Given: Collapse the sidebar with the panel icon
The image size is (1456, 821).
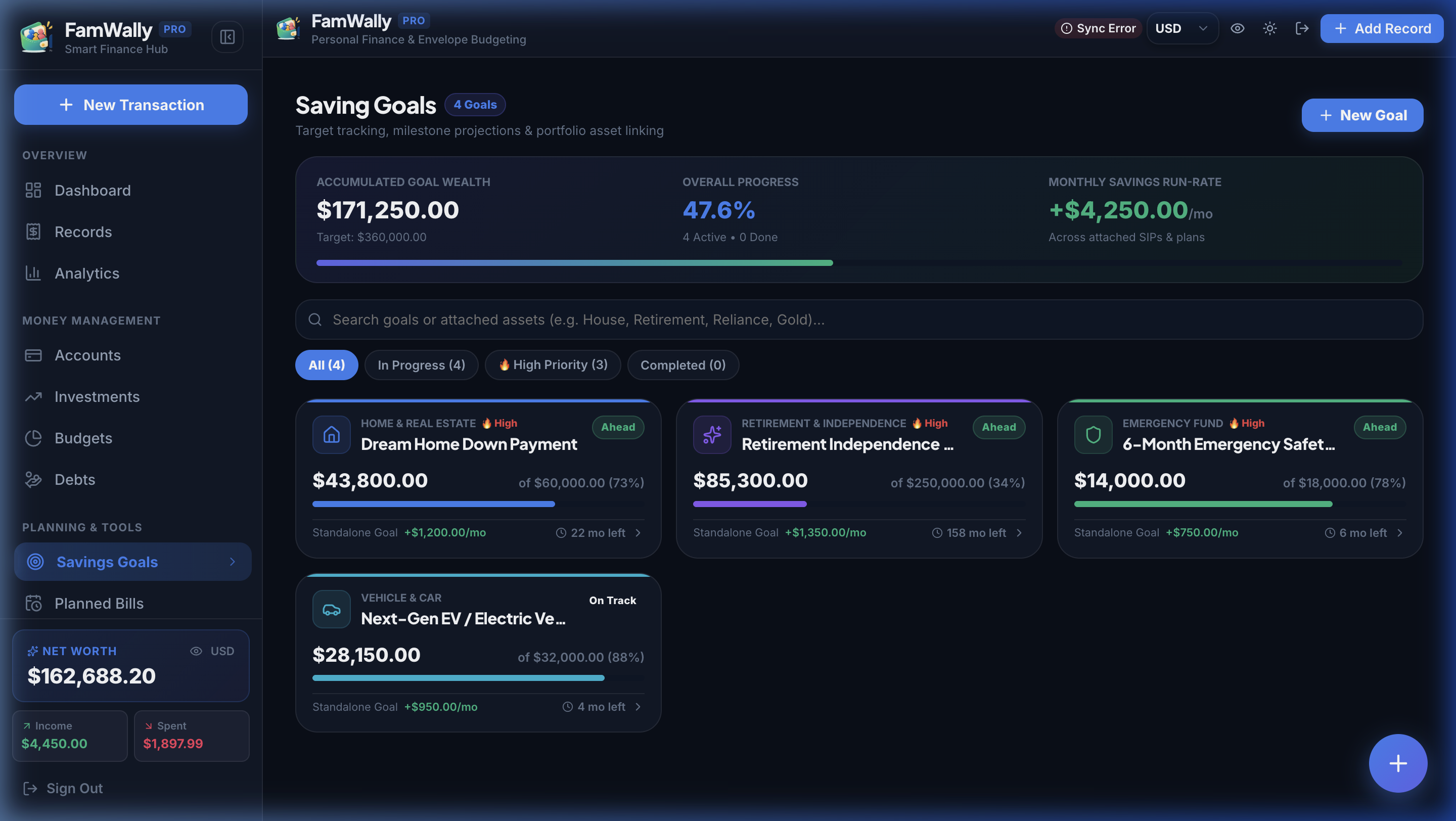Looking at the screenshot, I should pos(227,37).
